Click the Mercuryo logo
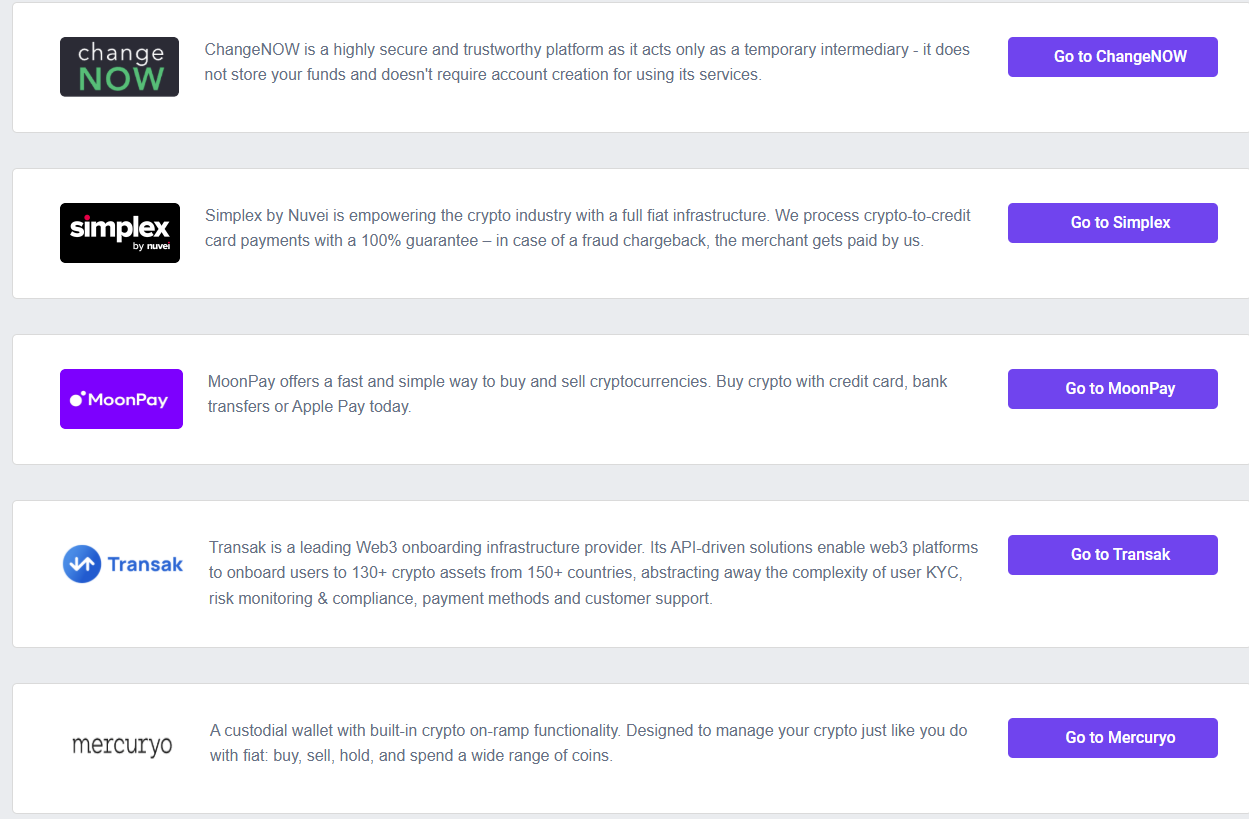 122,746
